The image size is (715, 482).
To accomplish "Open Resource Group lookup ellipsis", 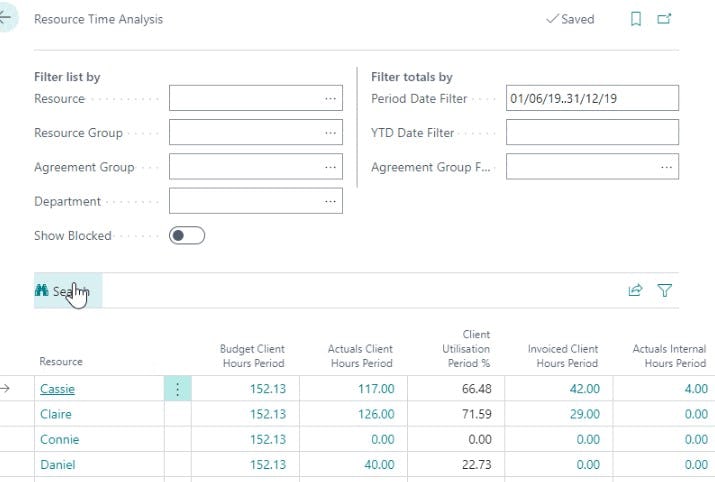I will point(330,133).
